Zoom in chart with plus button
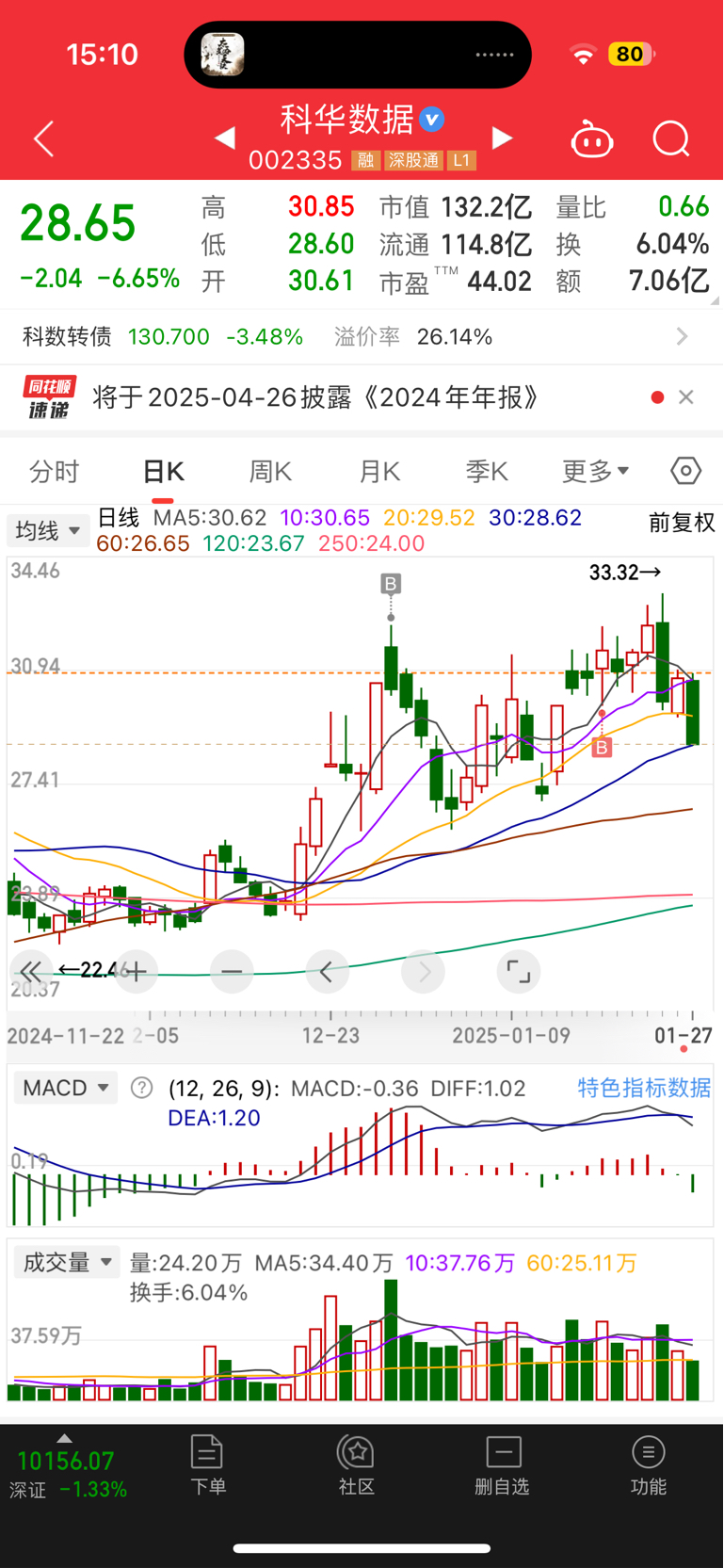724x1568 pixels. 136,971
